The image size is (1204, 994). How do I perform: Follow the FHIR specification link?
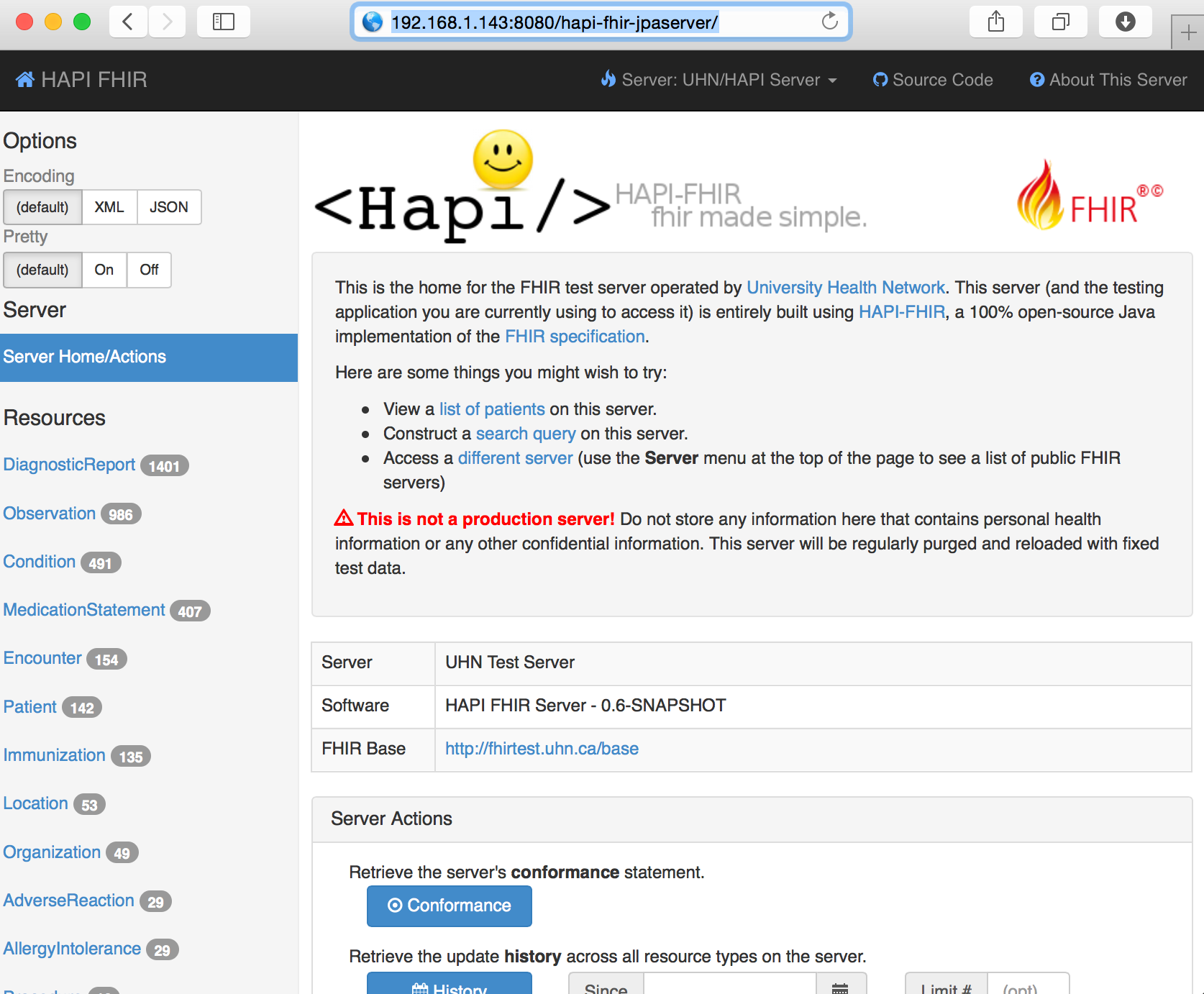coord(575,337)
